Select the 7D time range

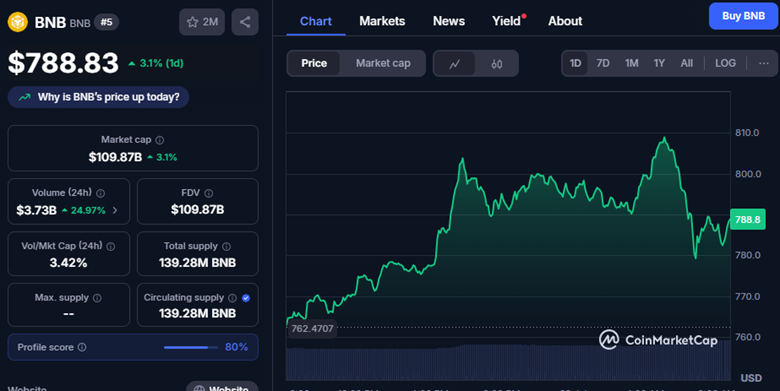point(603,63)
